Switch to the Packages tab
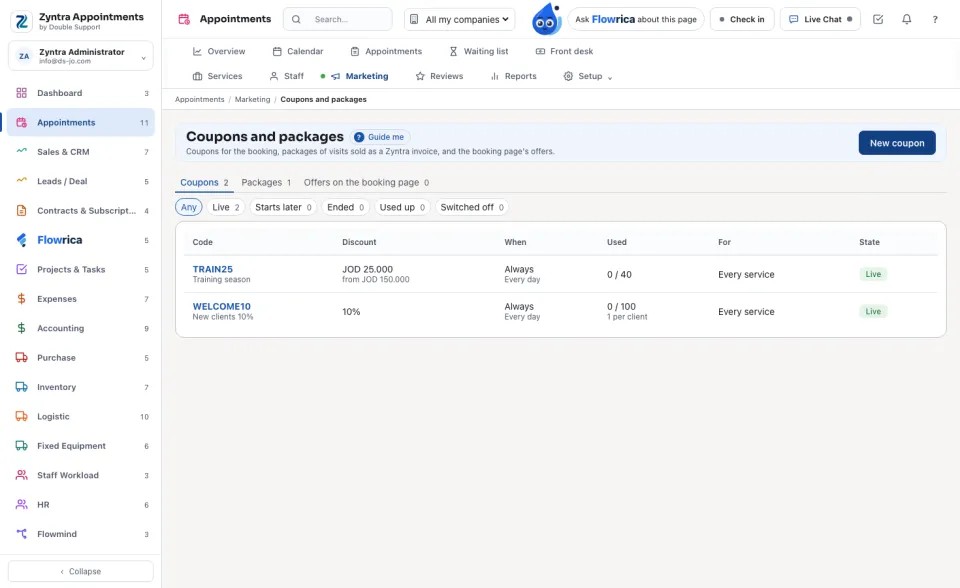The image size is (960, 588). 266,183
